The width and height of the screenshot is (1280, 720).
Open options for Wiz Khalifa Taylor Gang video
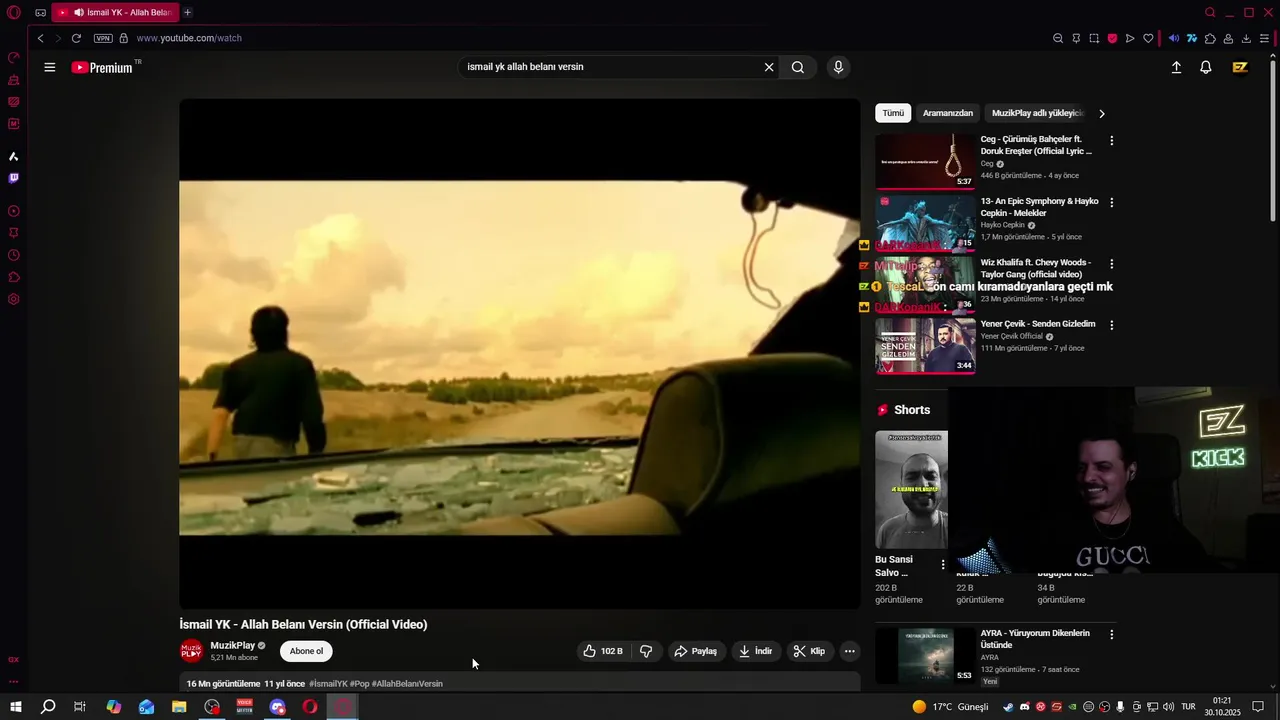[1111, 264]
